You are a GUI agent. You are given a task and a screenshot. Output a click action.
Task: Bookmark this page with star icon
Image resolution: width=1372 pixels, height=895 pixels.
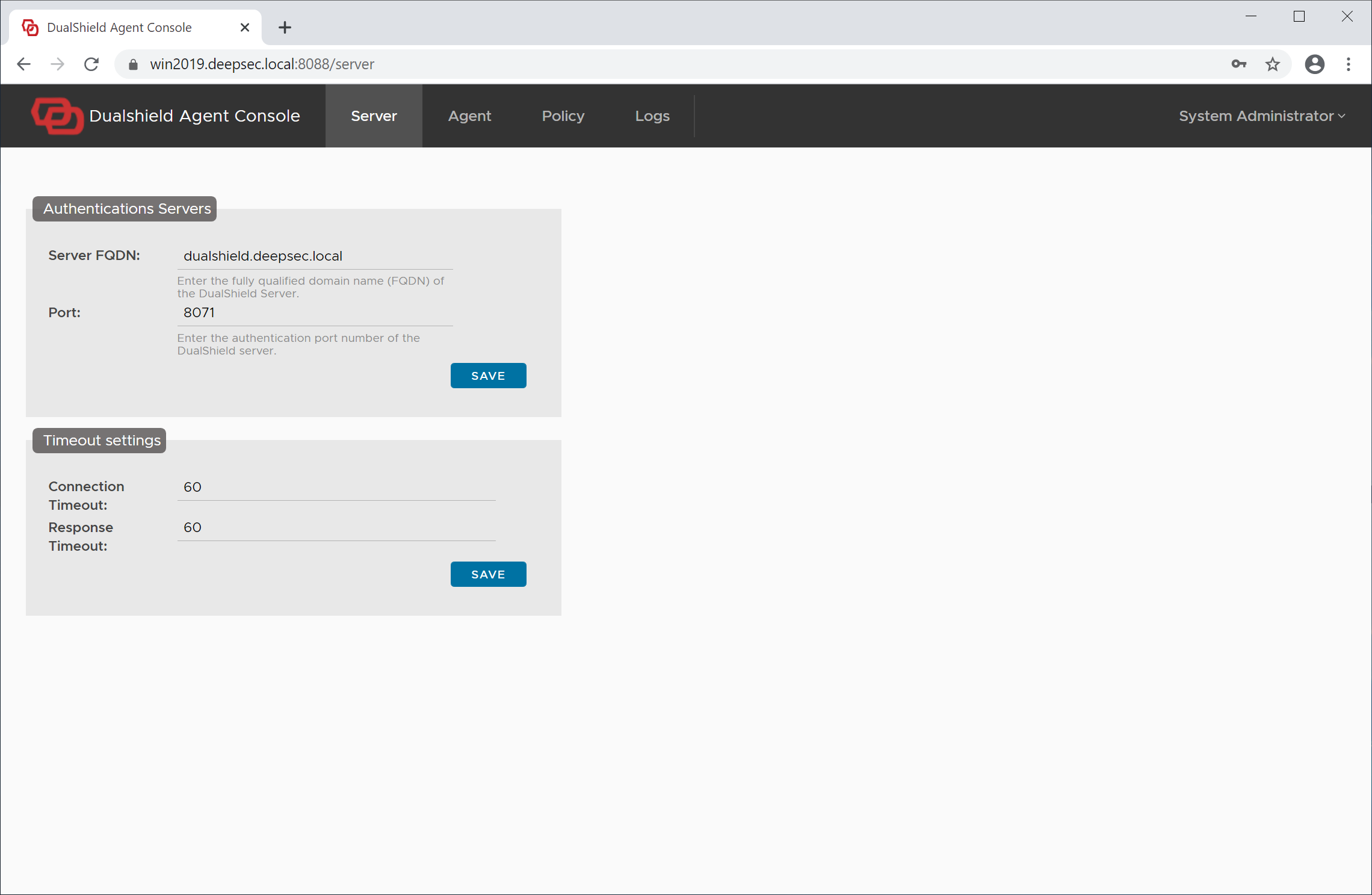[x=1272, y=64]
